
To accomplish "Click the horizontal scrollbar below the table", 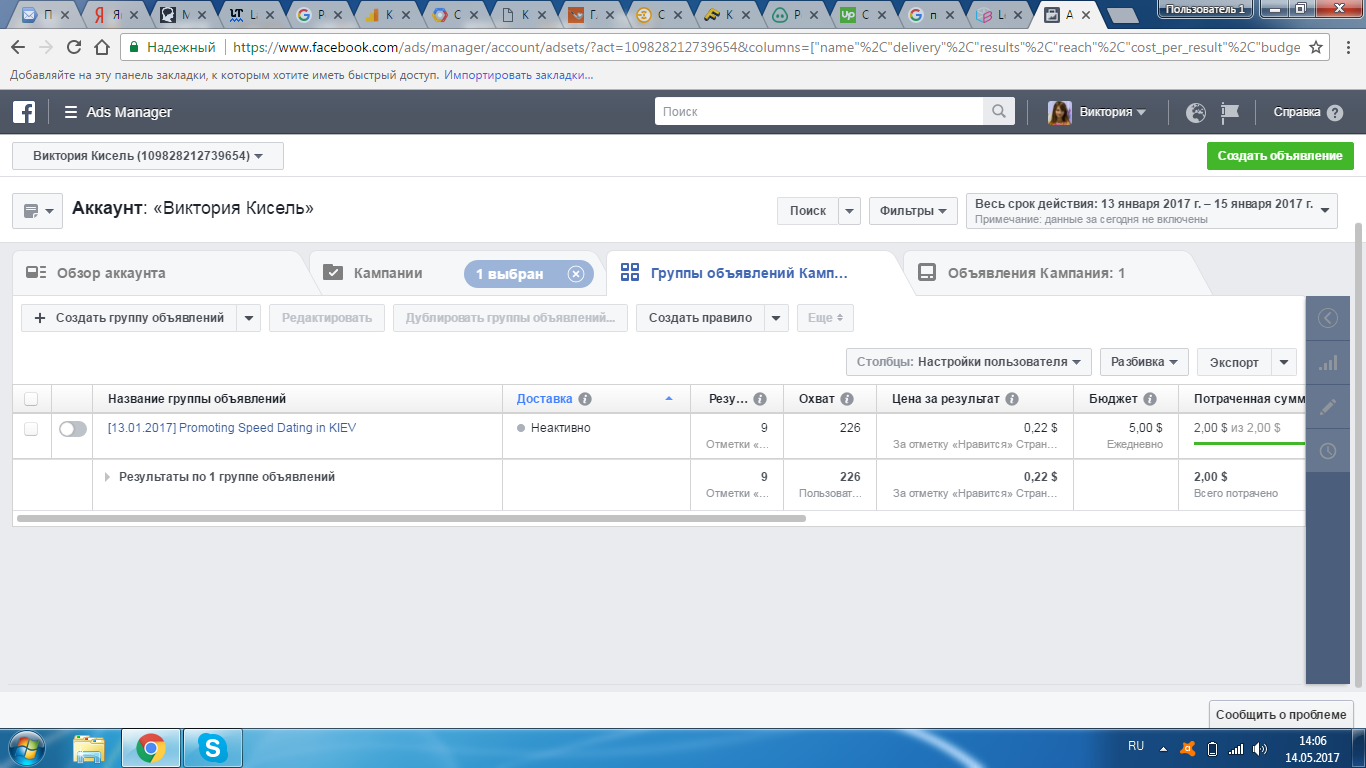I will pos(410,519).
